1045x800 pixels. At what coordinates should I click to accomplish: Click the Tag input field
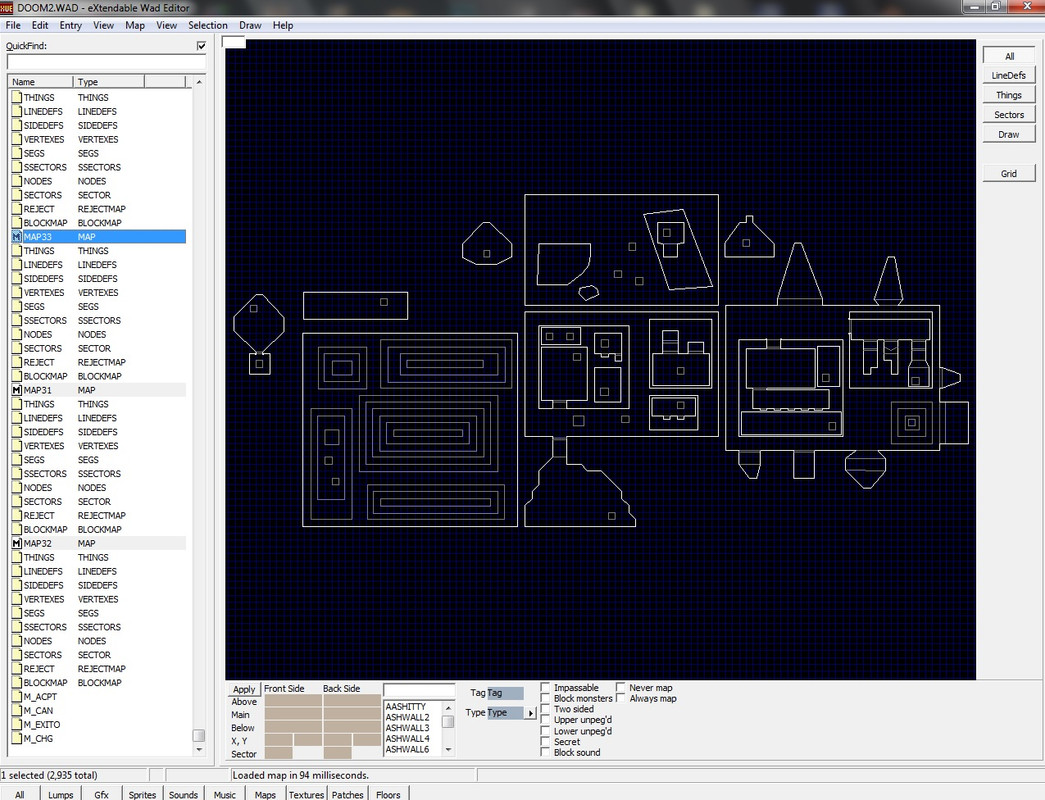[x=505, y=693]
